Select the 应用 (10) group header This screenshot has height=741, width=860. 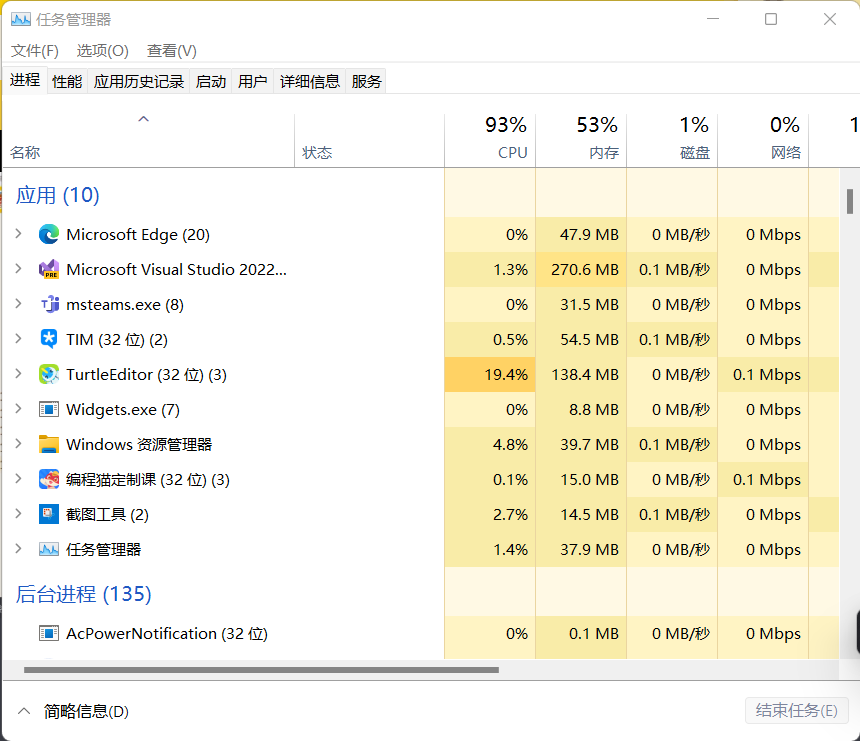point(58,195)
